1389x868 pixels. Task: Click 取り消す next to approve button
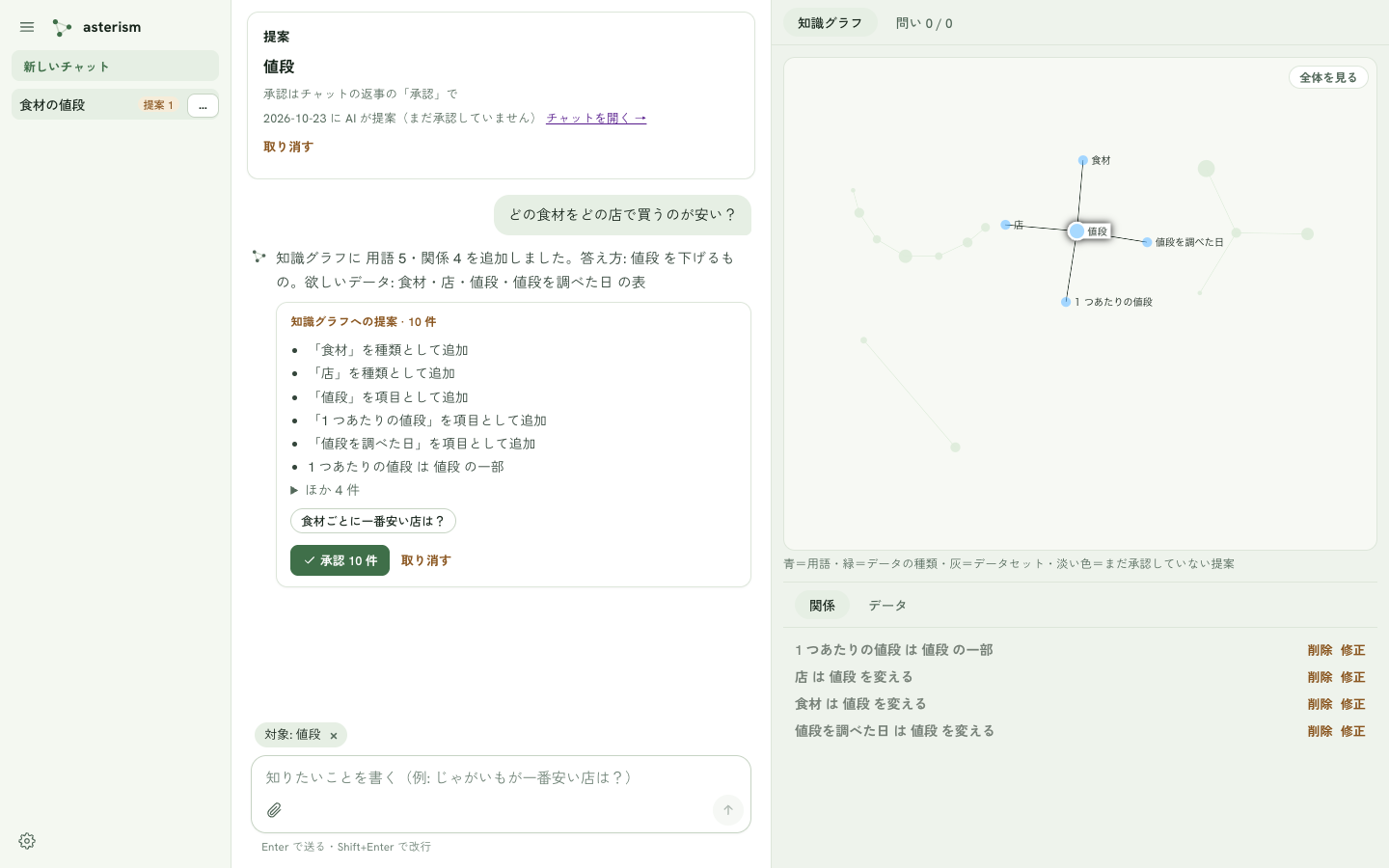(425, 560)
